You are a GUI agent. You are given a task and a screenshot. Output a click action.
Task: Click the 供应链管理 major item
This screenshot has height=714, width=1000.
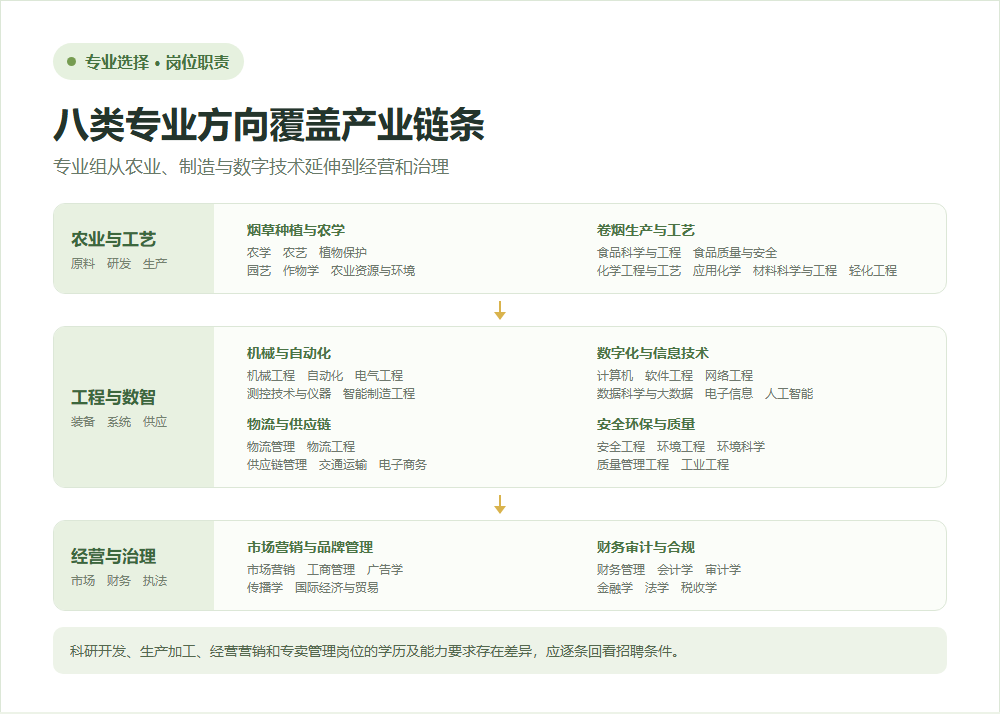coord(277,465)
